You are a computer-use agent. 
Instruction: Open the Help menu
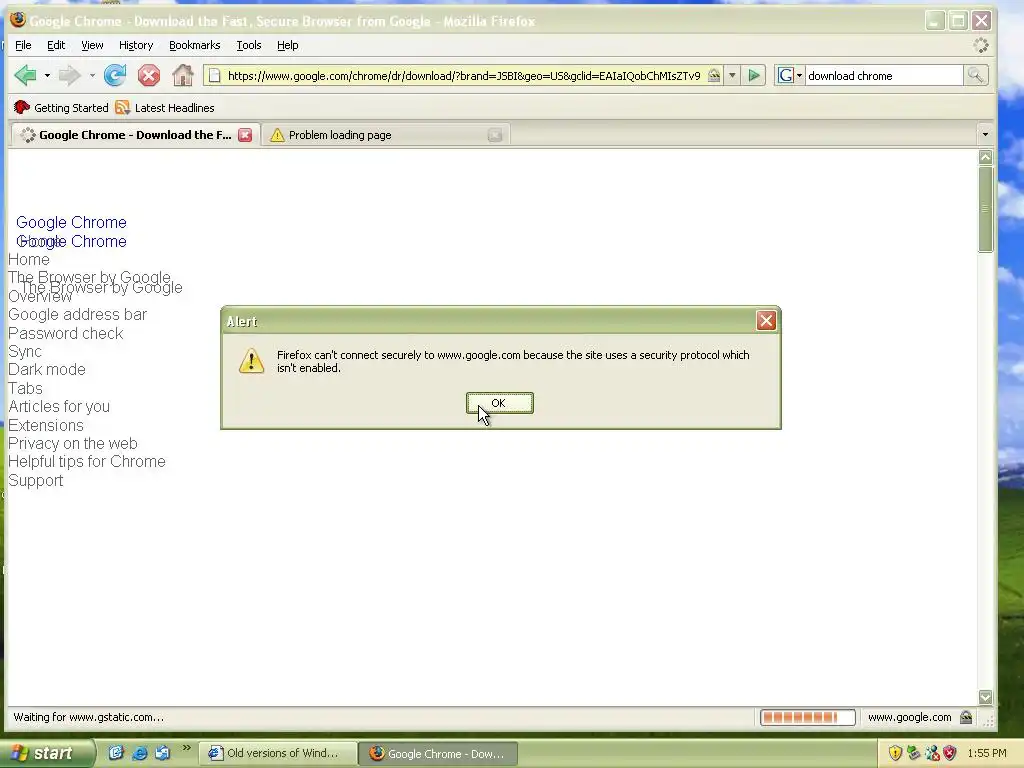pyautogui.click(x=287, y=45)
